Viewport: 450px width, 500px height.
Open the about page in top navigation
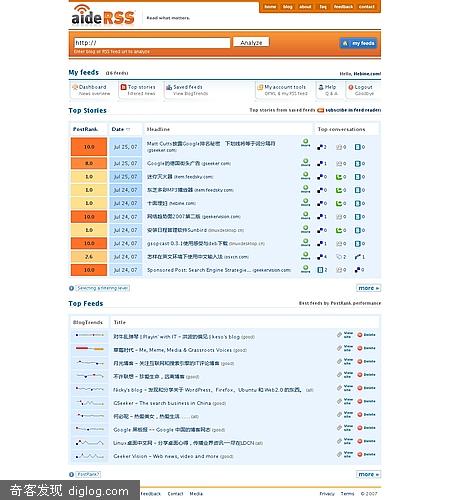tap(305, 7)
